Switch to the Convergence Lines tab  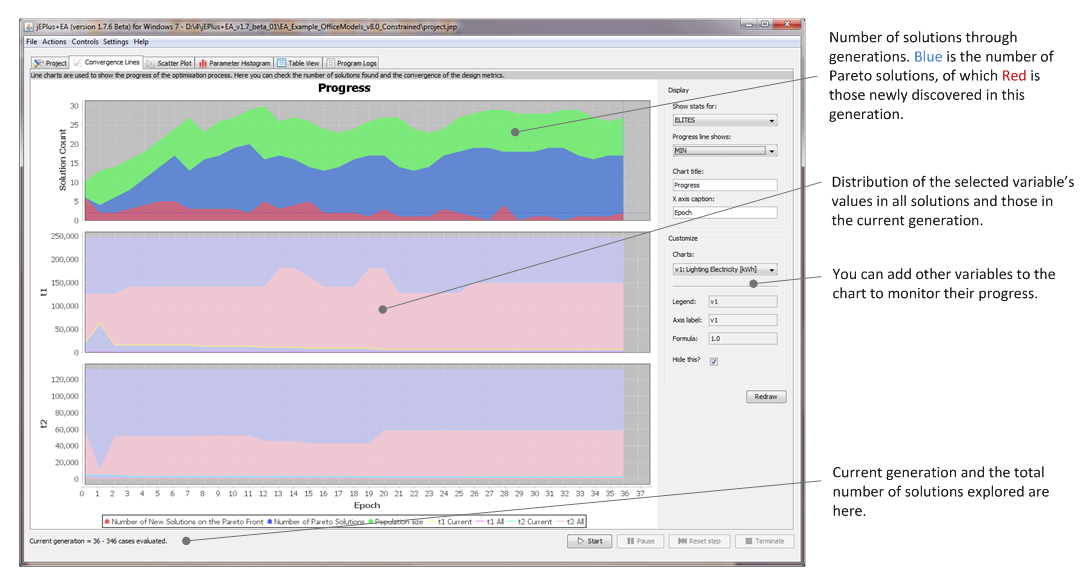point(107,62)
